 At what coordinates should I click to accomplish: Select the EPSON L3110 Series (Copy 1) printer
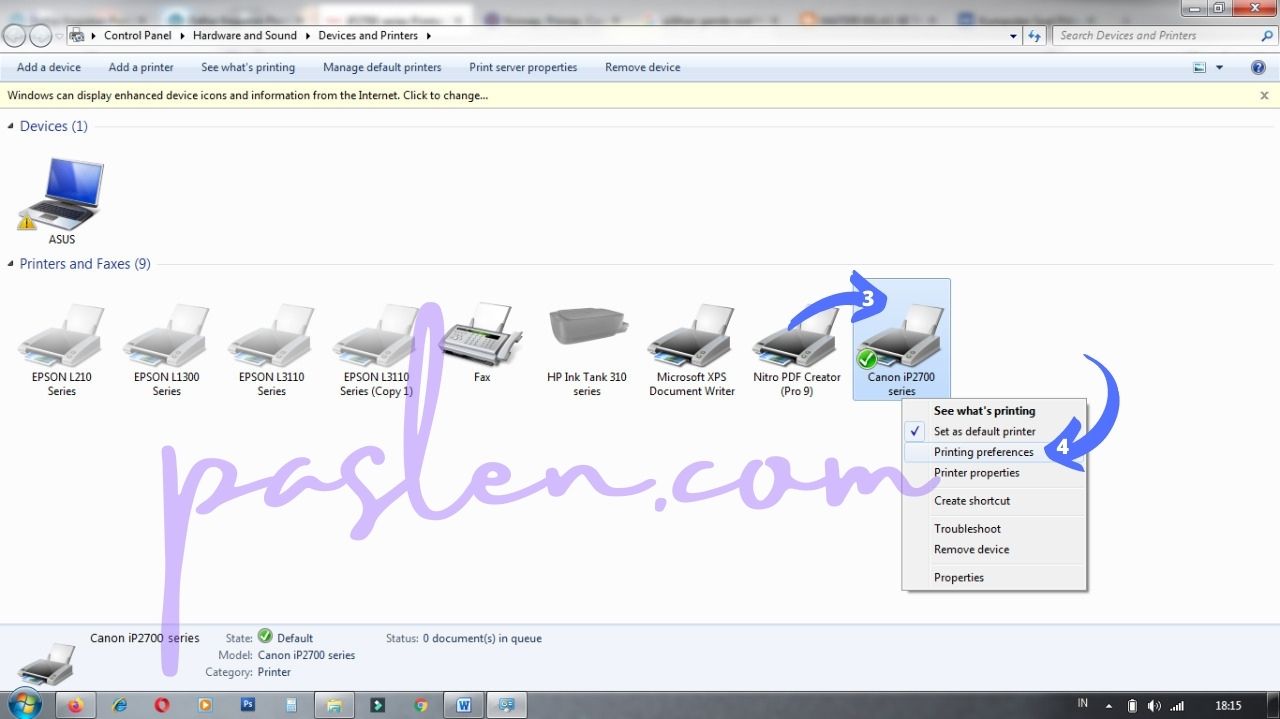point(376,336)
